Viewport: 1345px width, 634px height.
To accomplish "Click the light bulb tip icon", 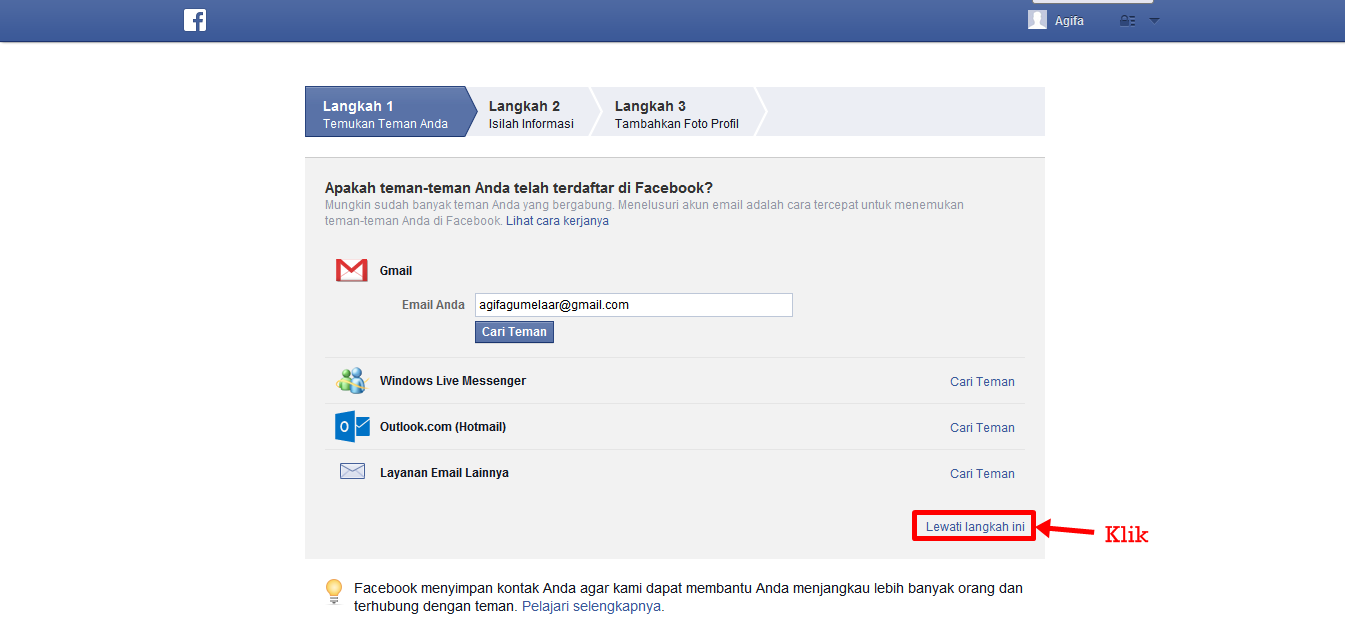I will (334, 592).
